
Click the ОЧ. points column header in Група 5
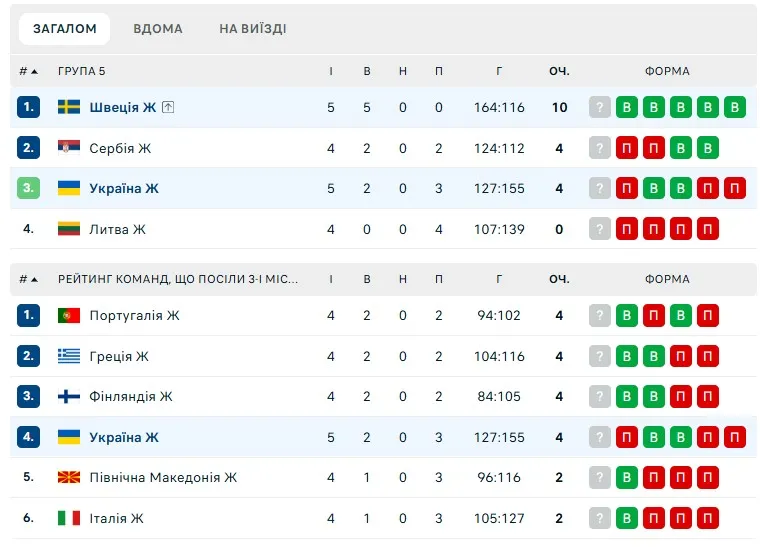click(x=559, y=71)
